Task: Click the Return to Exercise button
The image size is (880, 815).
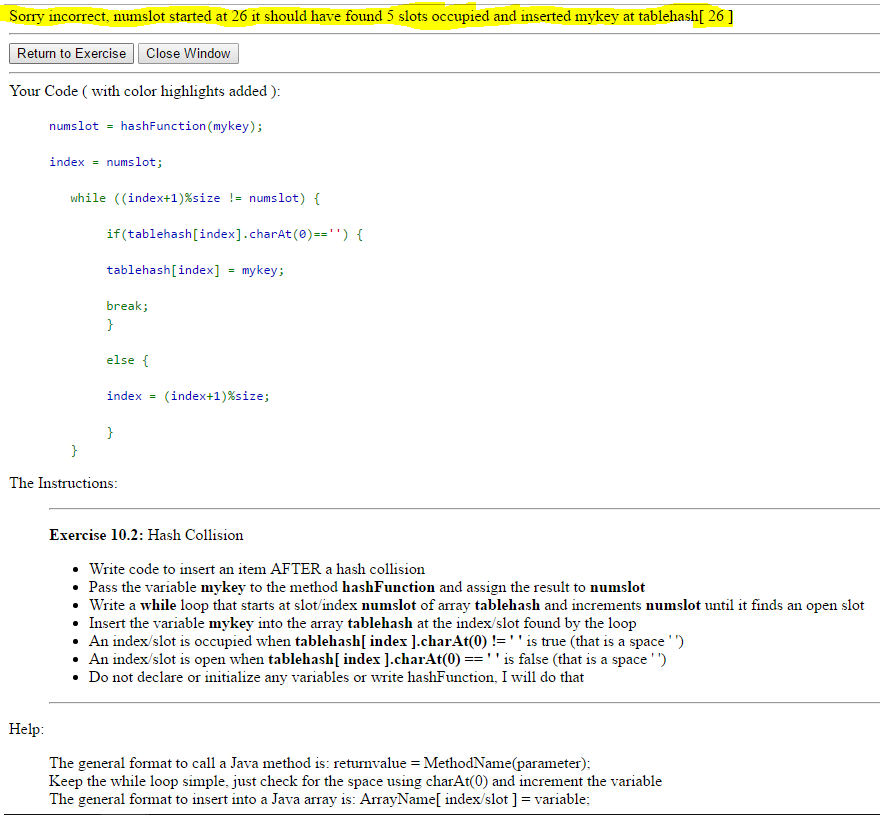Action: [70, 53]
